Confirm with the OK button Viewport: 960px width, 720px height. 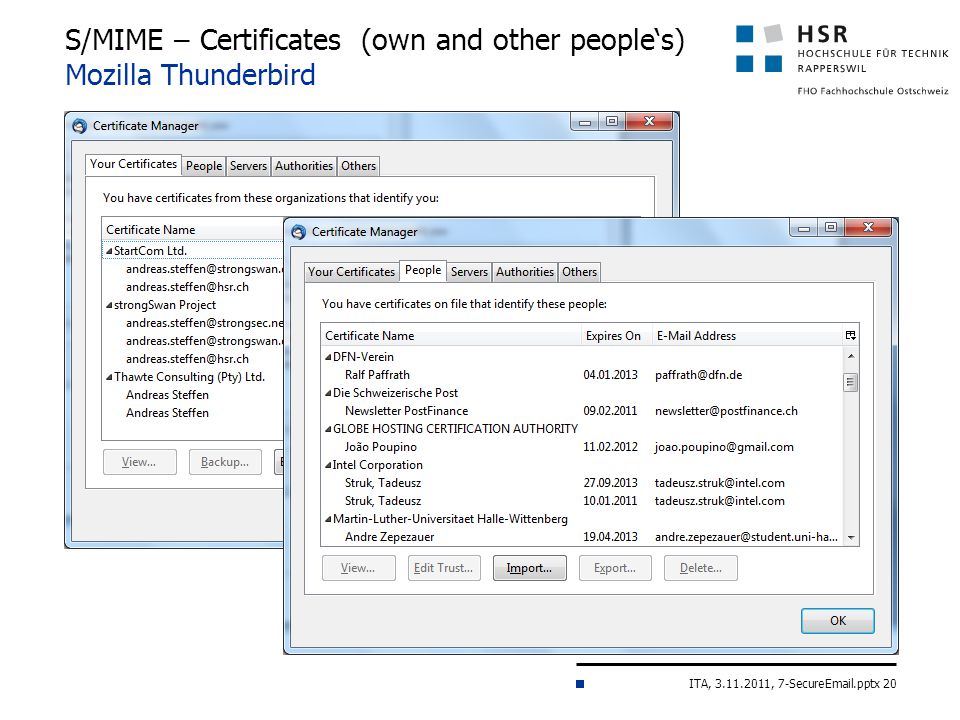point(838,621)
